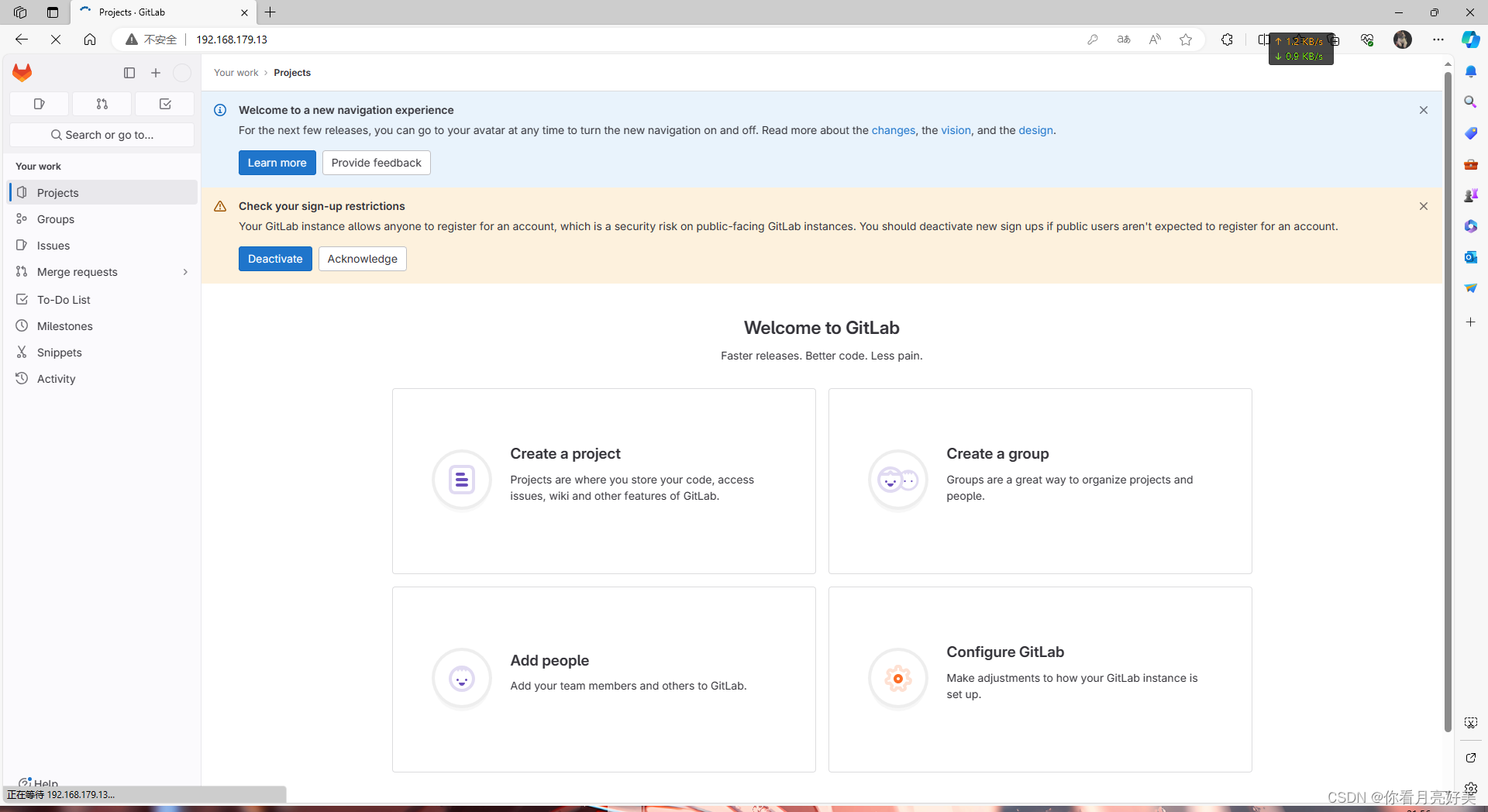The height and width of the screenshot is (812, 1488).
Task: Open browser extensions icon
Action: click(x=1227, y=40)
